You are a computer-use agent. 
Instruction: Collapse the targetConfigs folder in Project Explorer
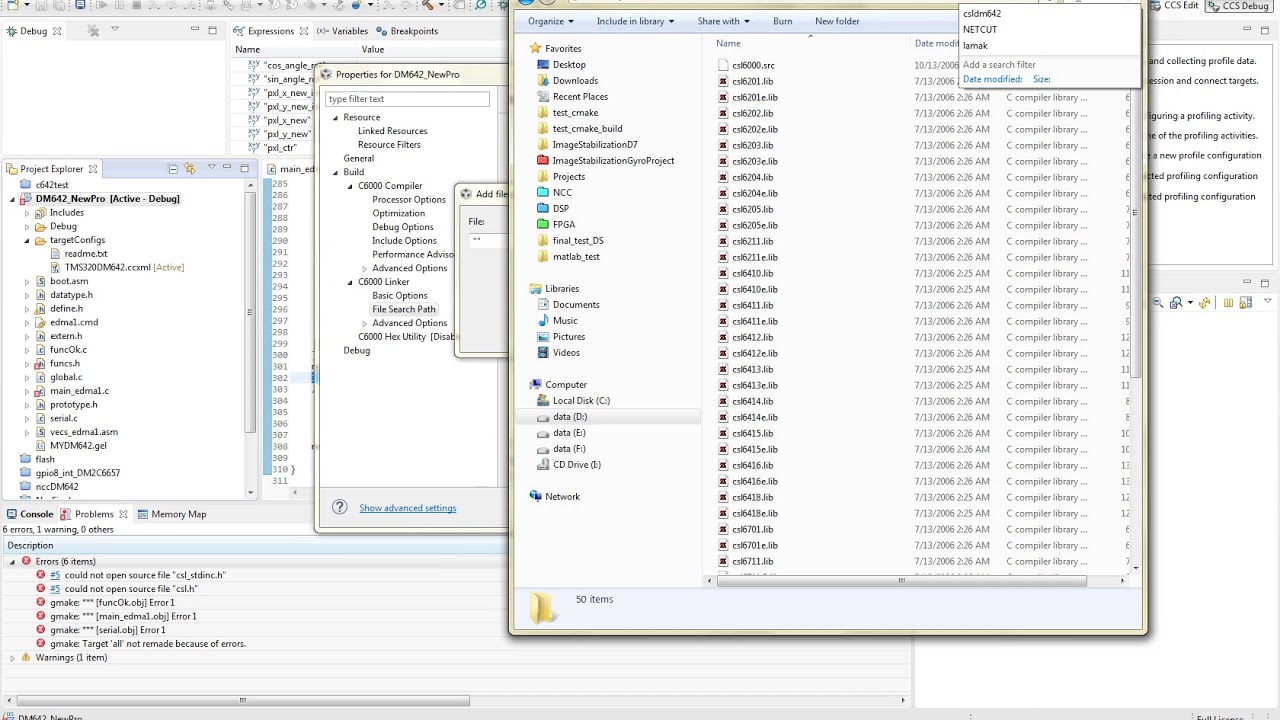pos(28,241)
